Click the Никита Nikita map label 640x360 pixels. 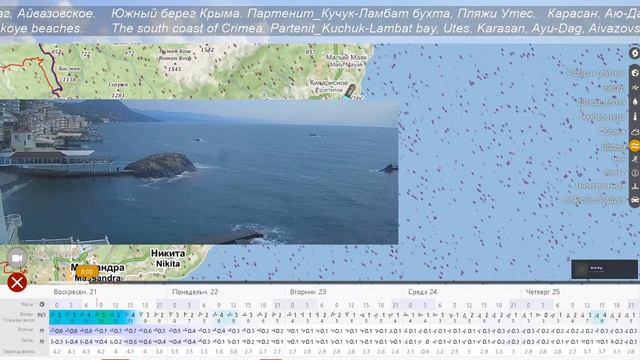(x=168, y=258)
